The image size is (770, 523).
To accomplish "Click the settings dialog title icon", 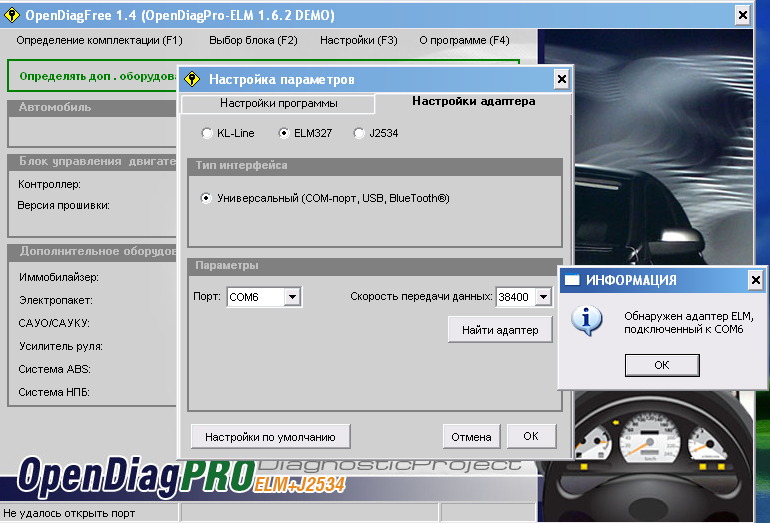I will (x=192, y=79).
